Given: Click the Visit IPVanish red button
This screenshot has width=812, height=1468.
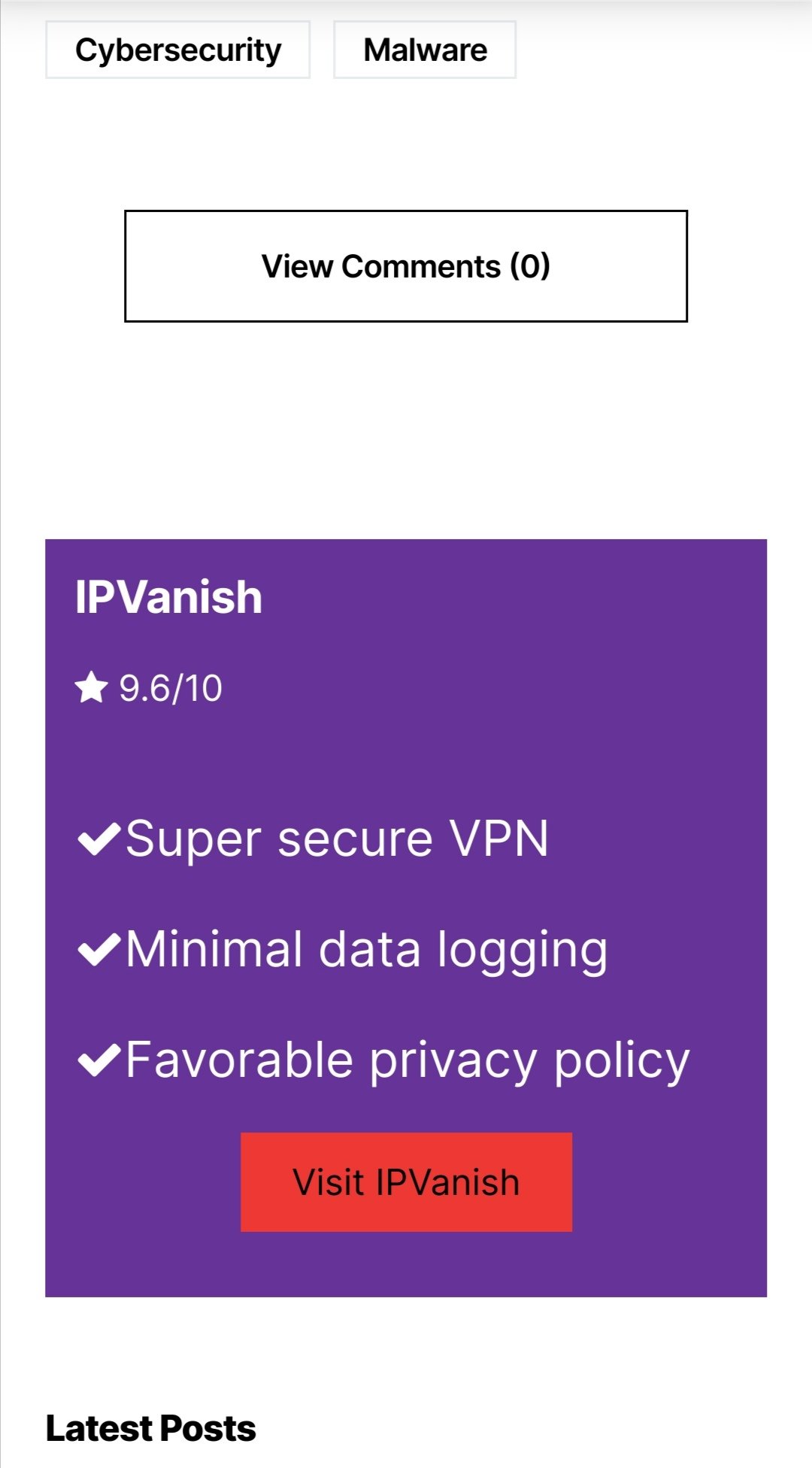Looking at the screenshot, I should [x=406, y=1181].
